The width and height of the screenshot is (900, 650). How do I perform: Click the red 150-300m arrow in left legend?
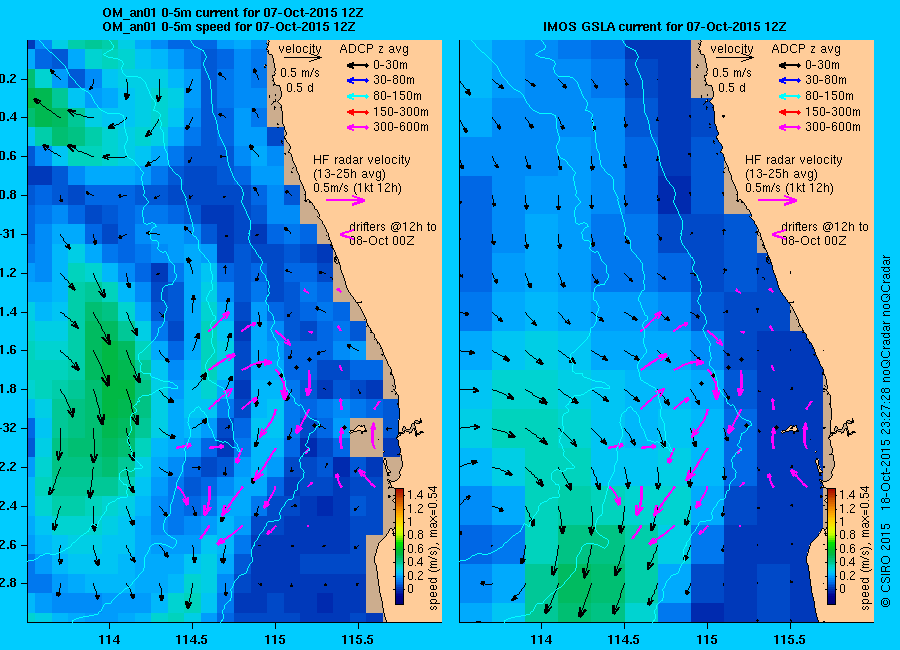click(358, 112)
